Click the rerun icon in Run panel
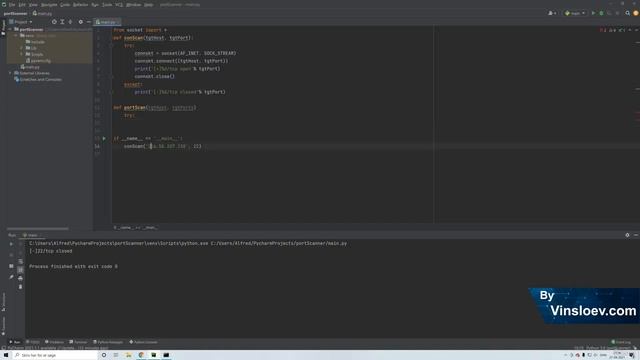640x360 pixels. point(11,244)
